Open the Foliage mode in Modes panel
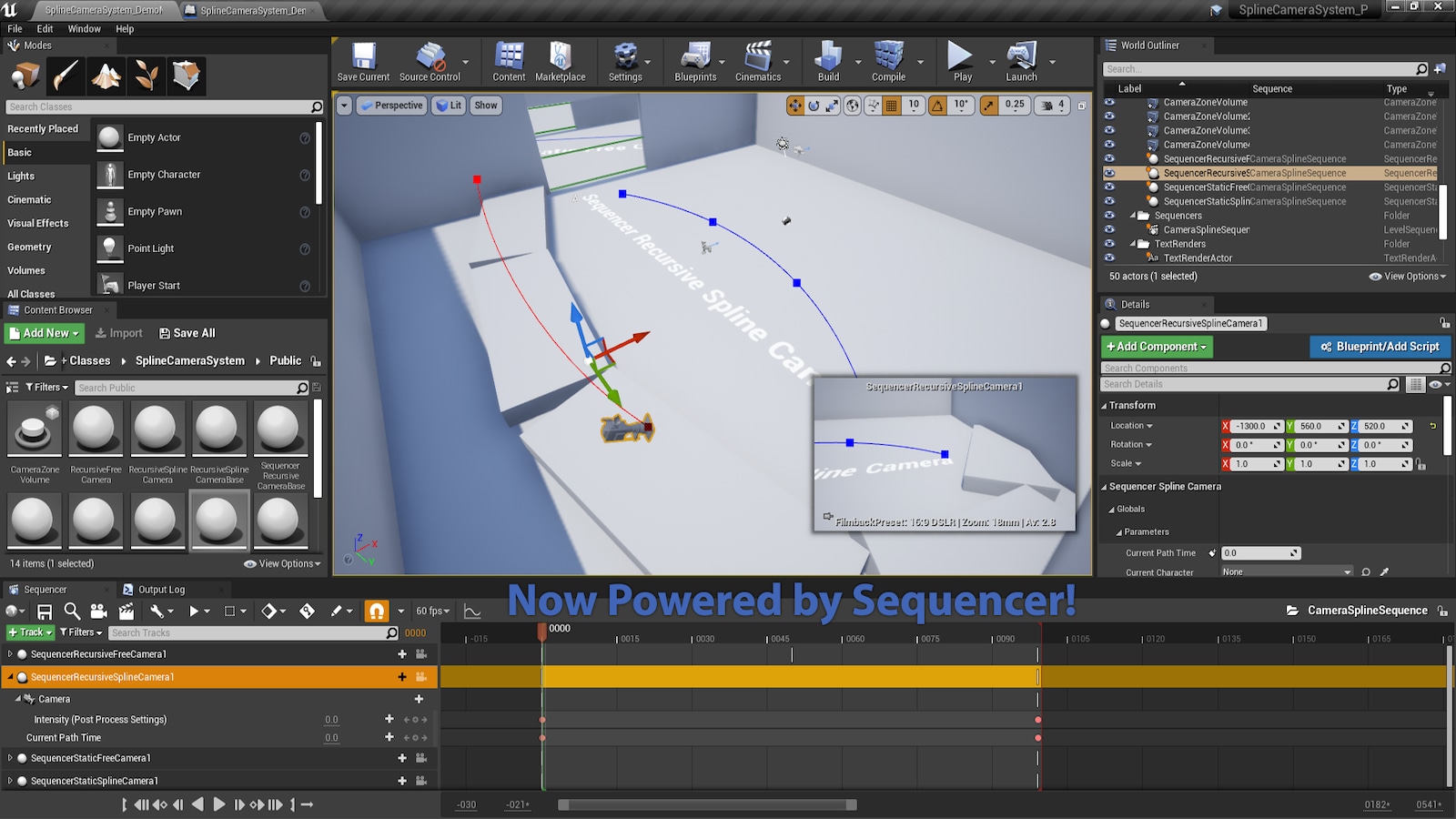The width and height of the screenshot is (1456, 819). tap(147, 76)
